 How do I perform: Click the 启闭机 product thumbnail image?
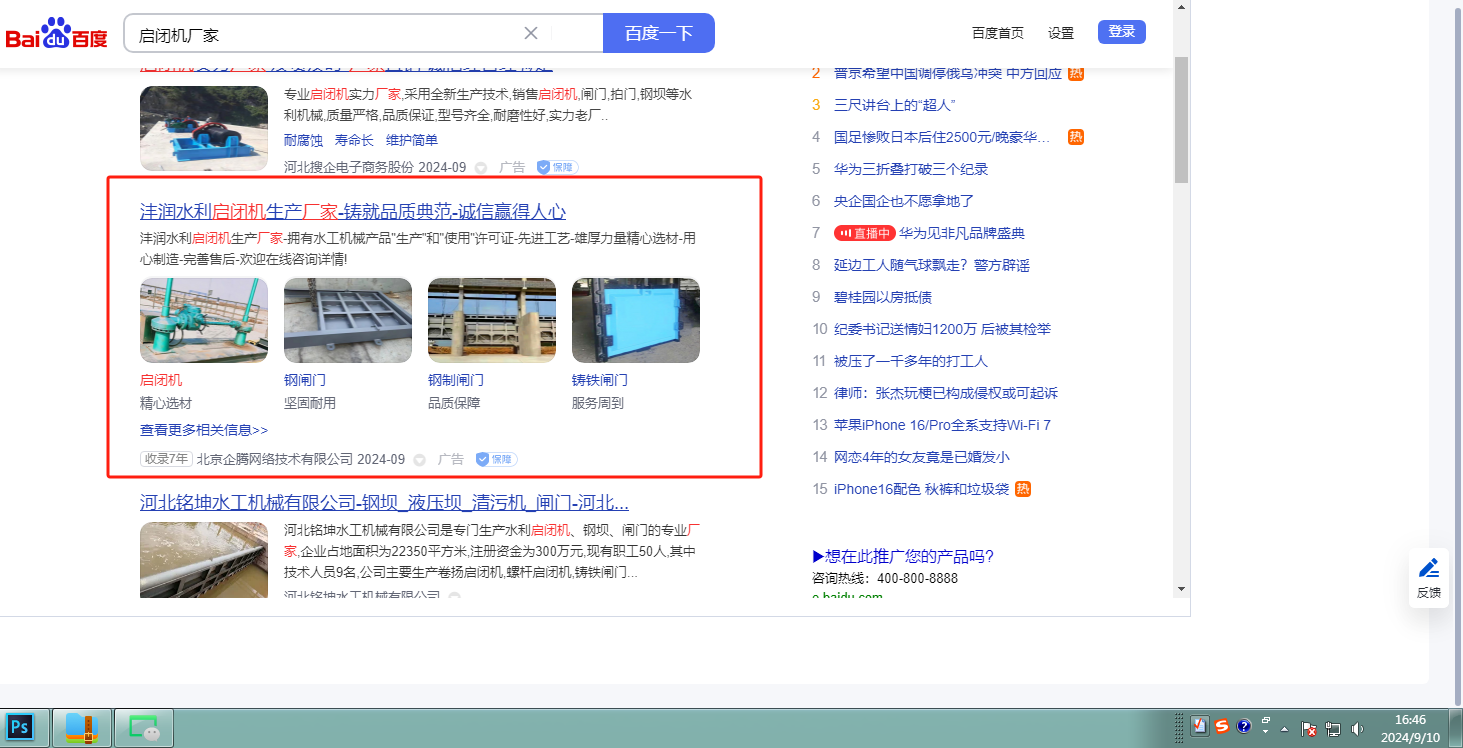click(204, 320)
